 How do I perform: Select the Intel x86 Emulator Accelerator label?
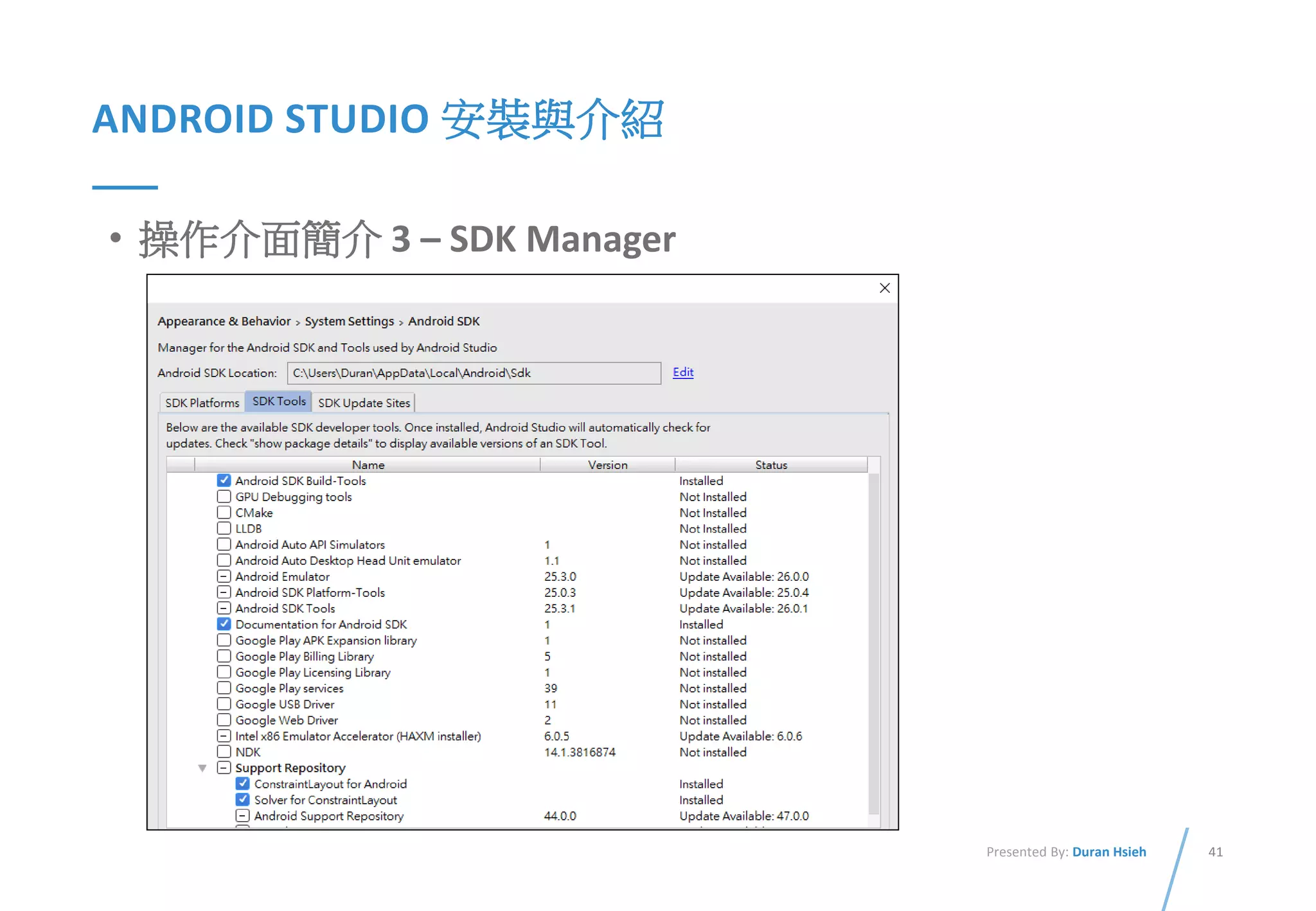point(358,736)
